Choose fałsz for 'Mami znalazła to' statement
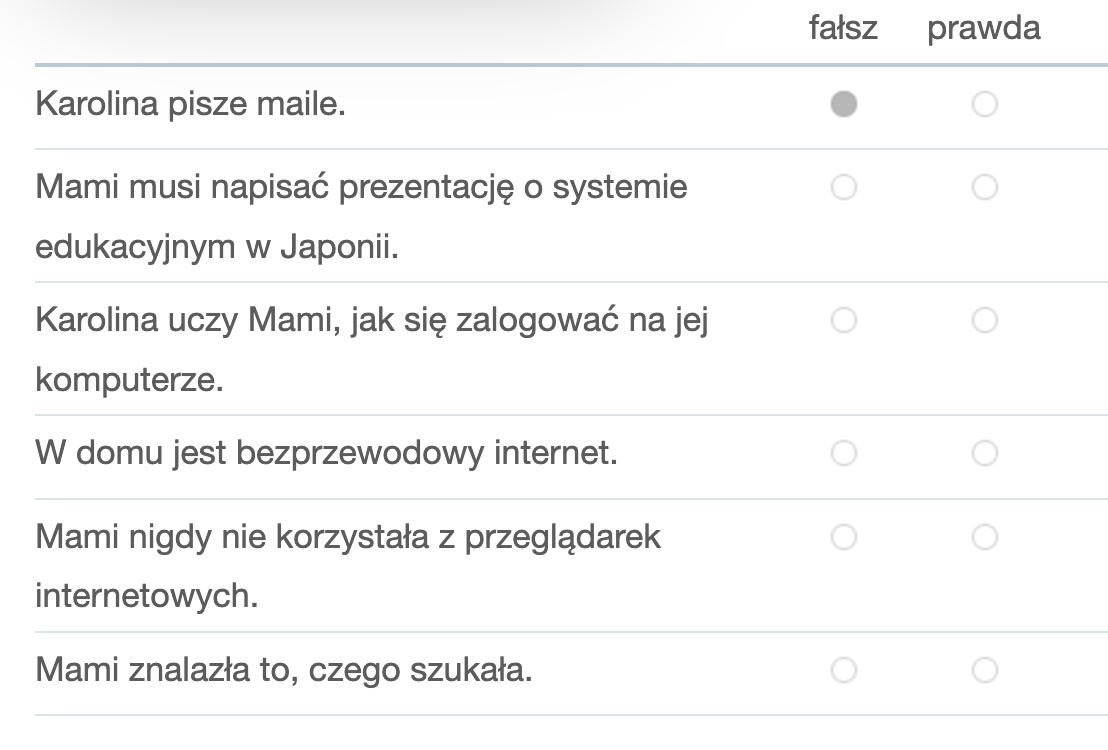Image resolution: width=1108 pixels, height=750 pixels. 844,669
